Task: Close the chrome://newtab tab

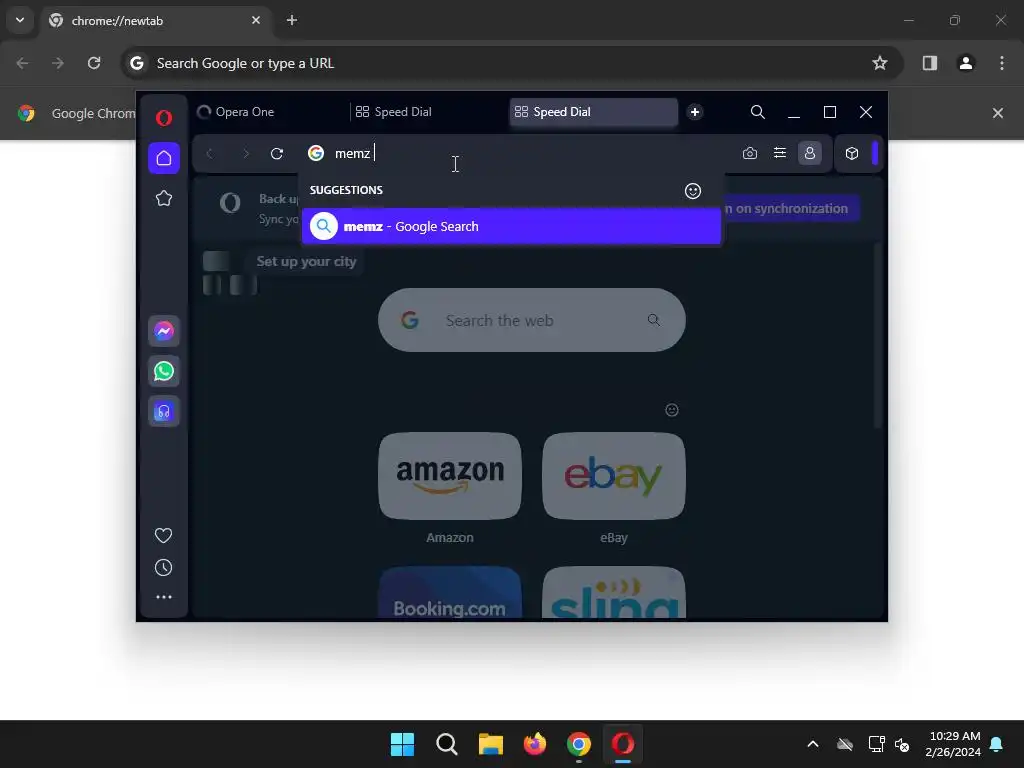Action: tap(256, 20)
